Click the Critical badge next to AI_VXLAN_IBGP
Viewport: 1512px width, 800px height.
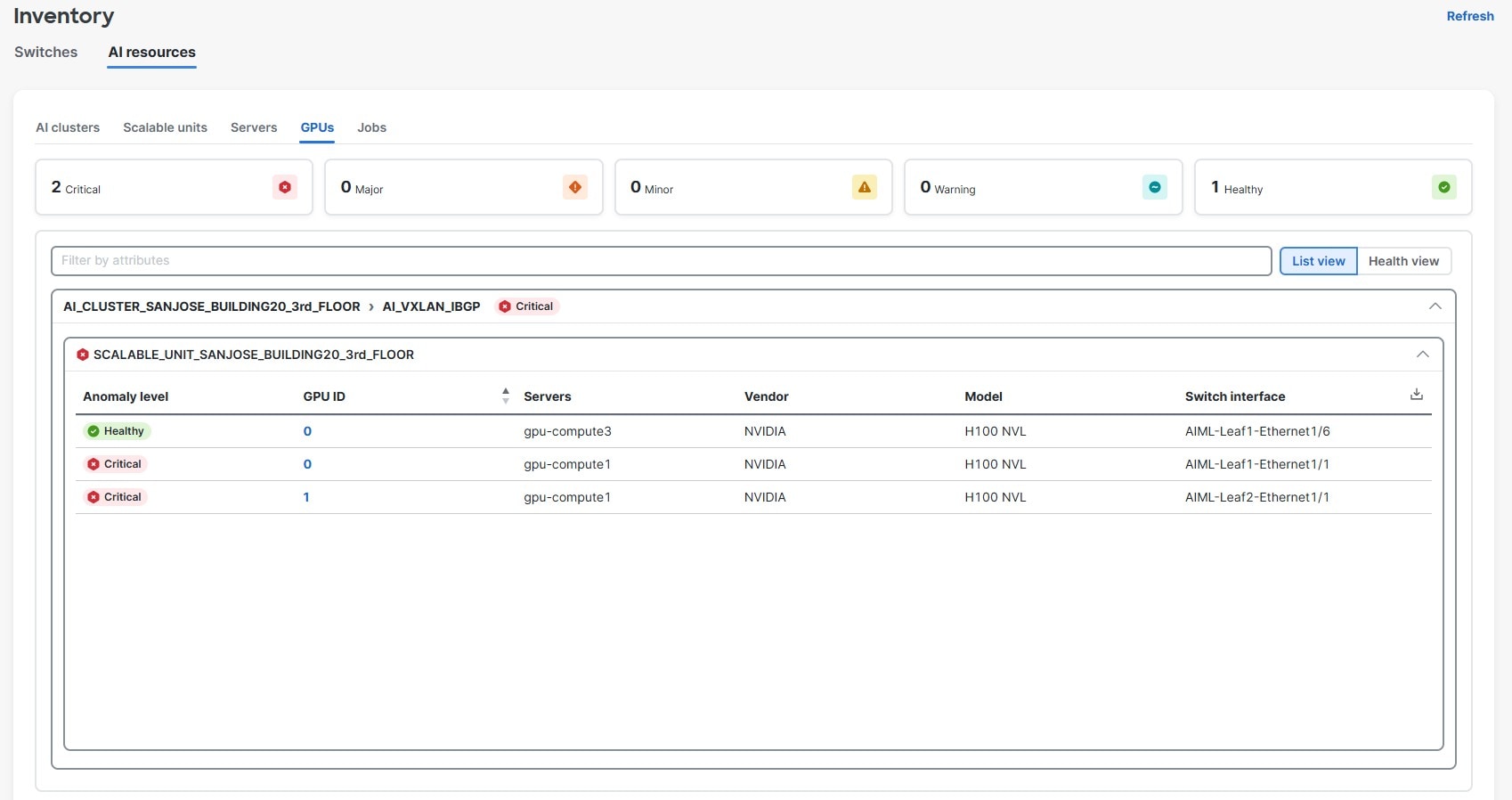coord(526,306)
